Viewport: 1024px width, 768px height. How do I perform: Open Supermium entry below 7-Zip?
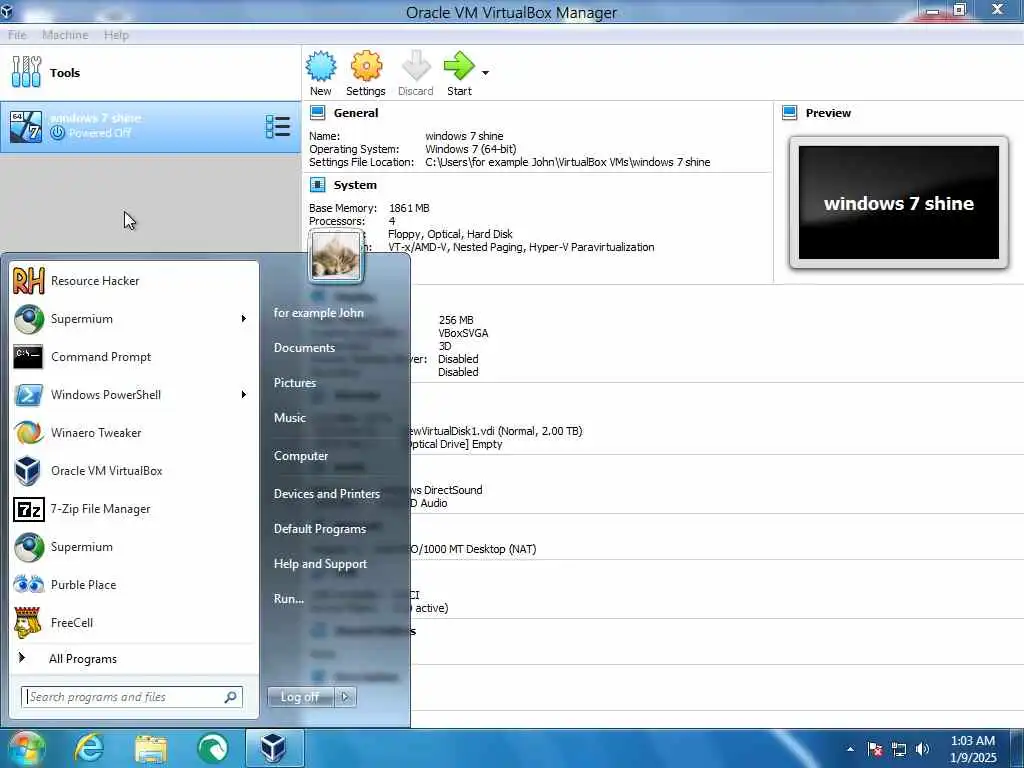tap(134, 547)
